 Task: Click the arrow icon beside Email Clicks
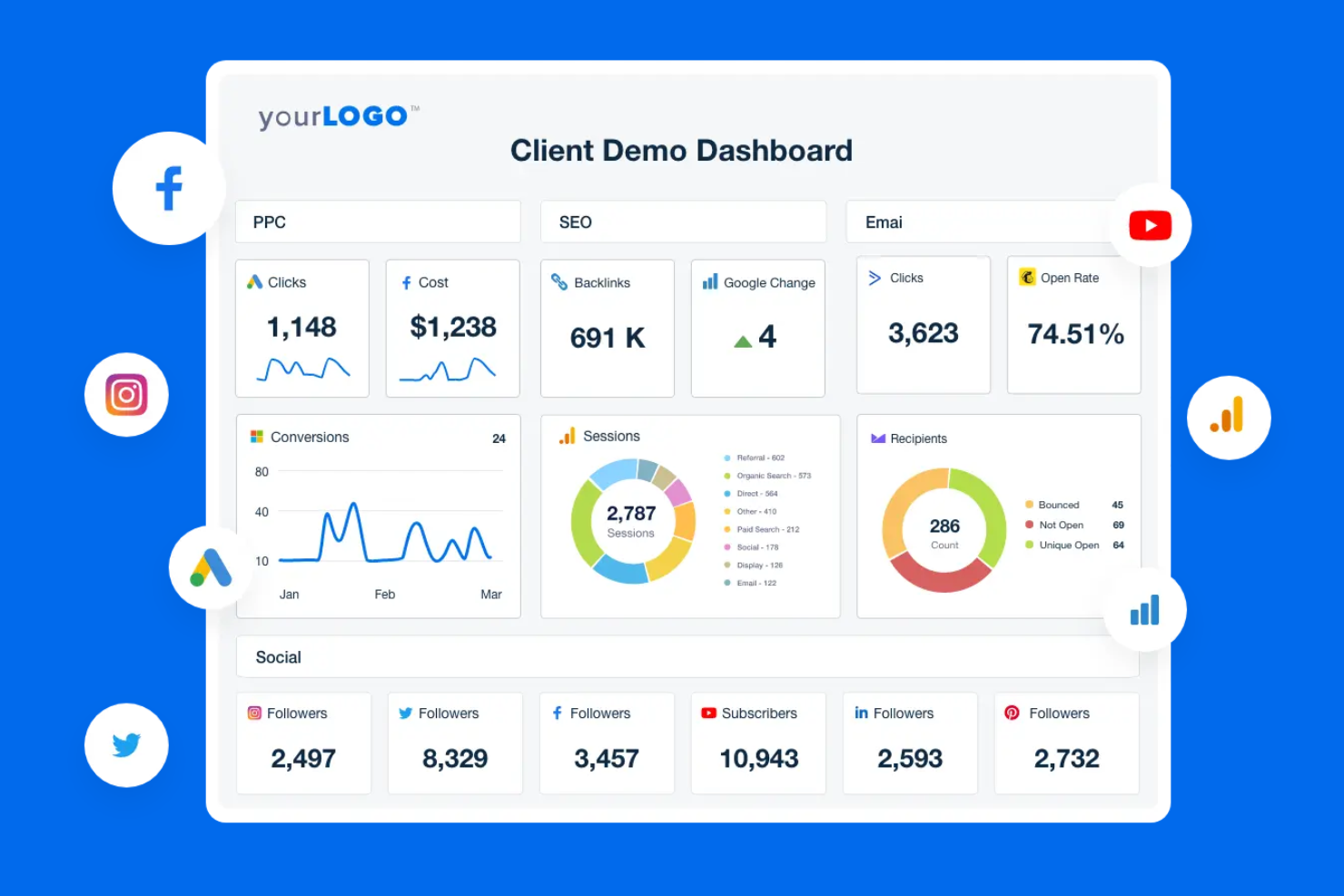pyautogui.click(x=875, y=278)
